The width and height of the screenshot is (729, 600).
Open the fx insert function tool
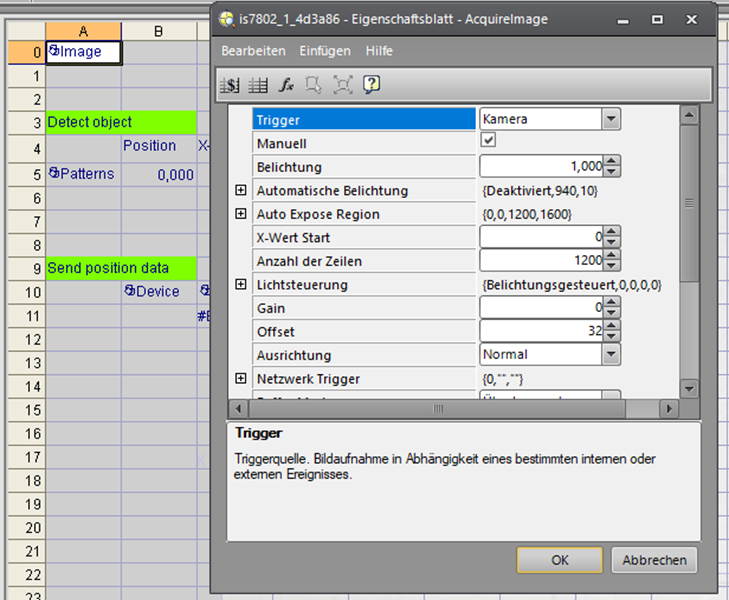[x=286, y=85]
